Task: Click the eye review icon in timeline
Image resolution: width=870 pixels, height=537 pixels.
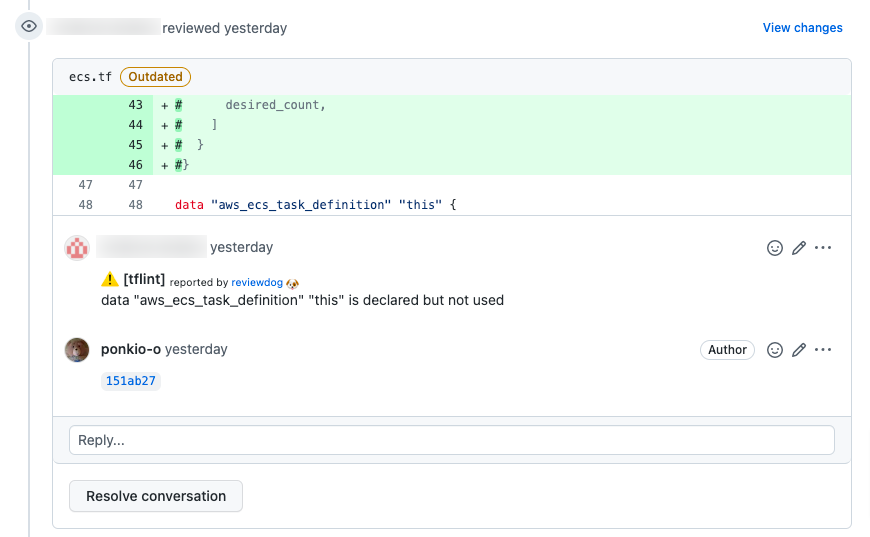Action: [x=29, y=27]
